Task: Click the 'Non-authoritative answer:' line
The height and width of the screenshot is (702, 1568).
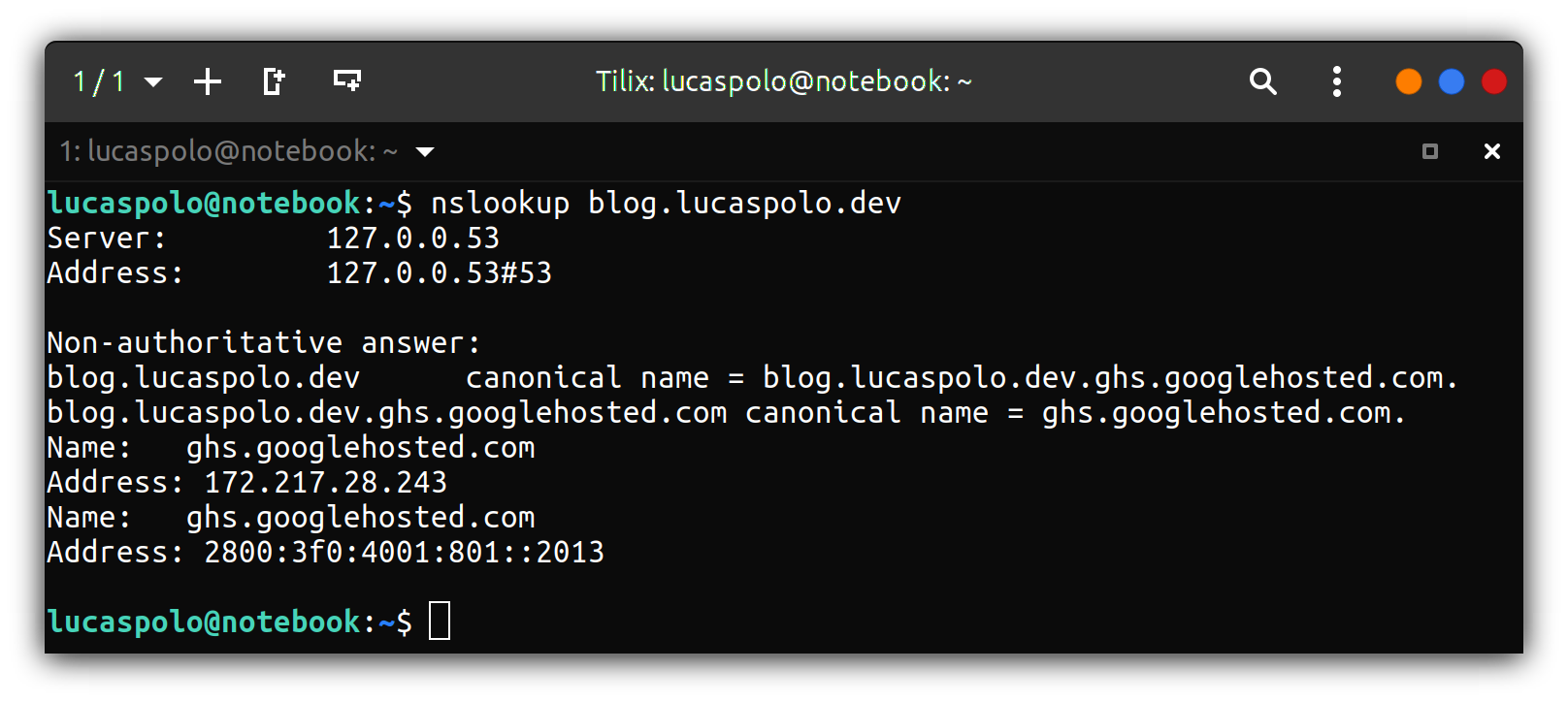Action: click(264, 342)
